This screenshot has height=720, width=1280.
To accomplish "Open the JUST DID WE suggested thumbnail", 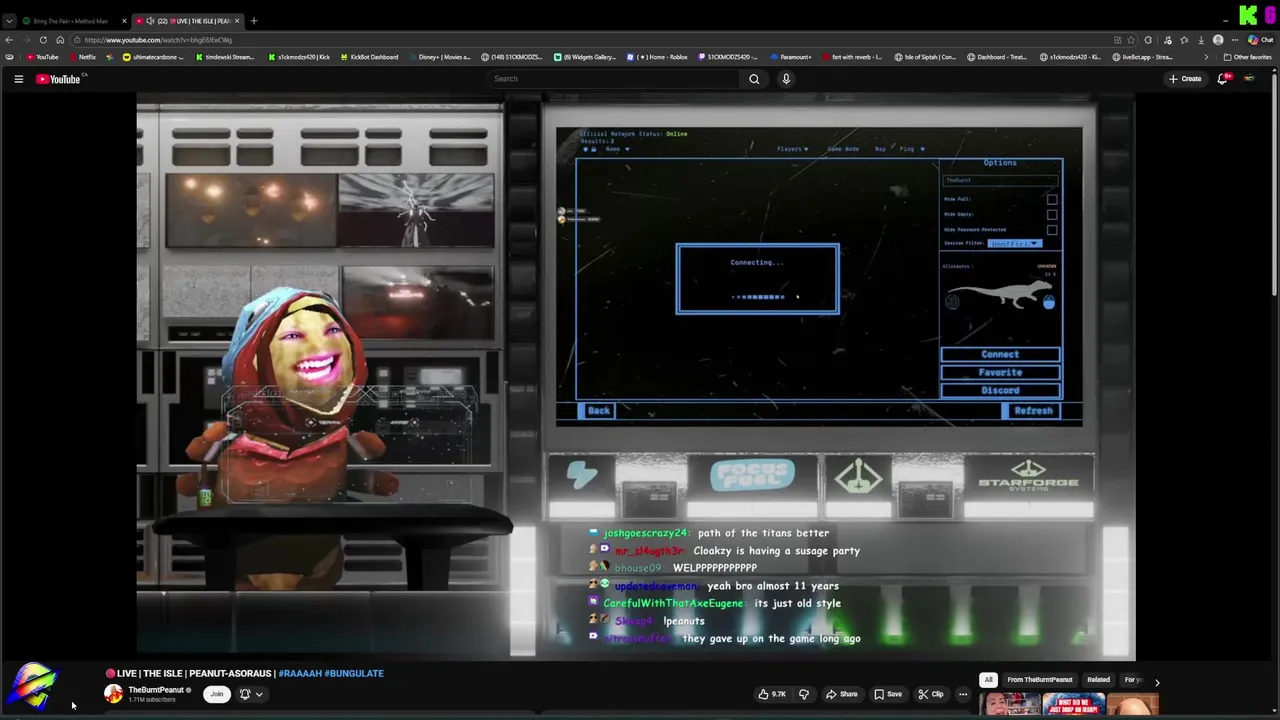I will 1073,705.
